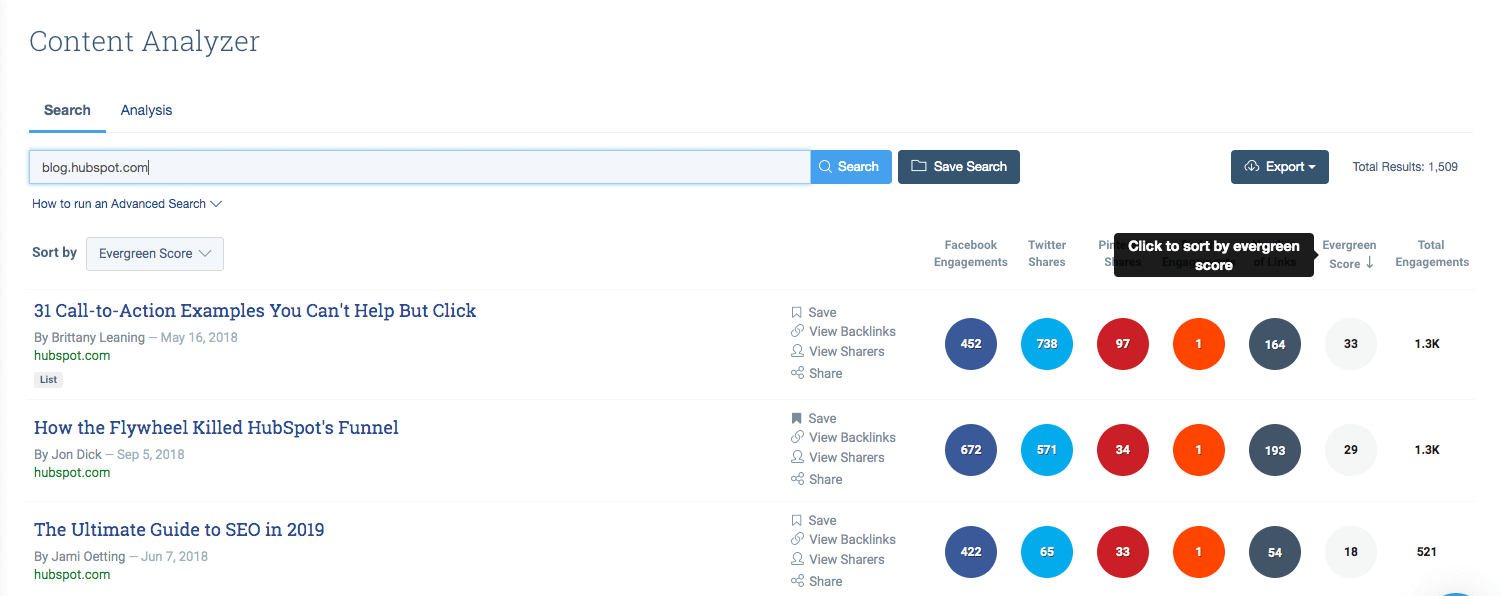This screenshot has height=596, width=1504.
Task: Click the folder icon in Save Search button
Action: [x=918, y=167]
